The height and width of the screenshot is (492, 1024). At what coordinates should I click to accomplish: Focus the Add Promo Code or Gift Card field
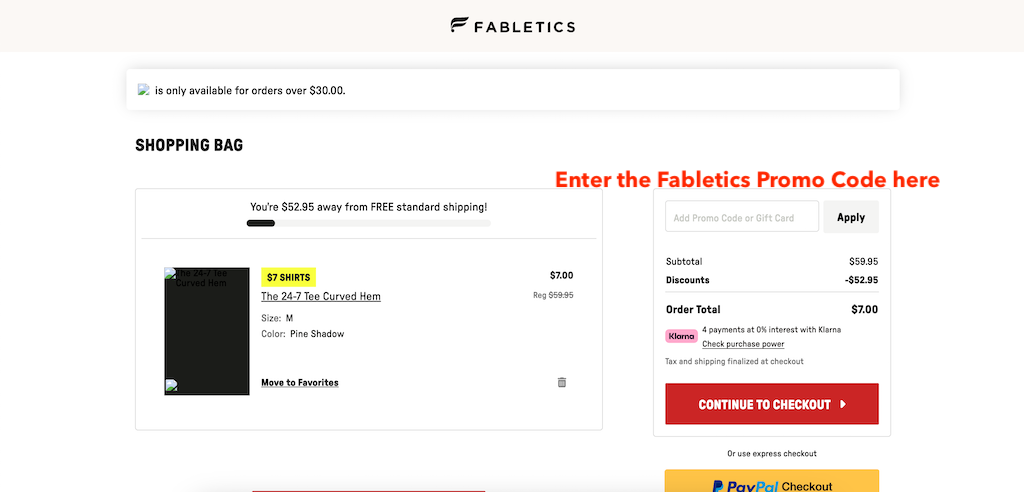pos(741,217)
